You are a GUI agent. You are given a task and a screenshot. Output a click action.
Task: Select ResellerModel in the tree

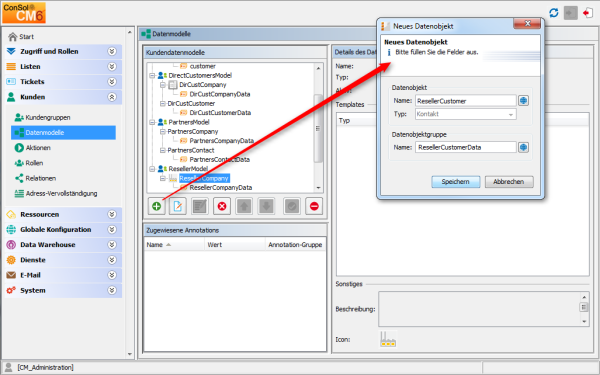point(188,169)
